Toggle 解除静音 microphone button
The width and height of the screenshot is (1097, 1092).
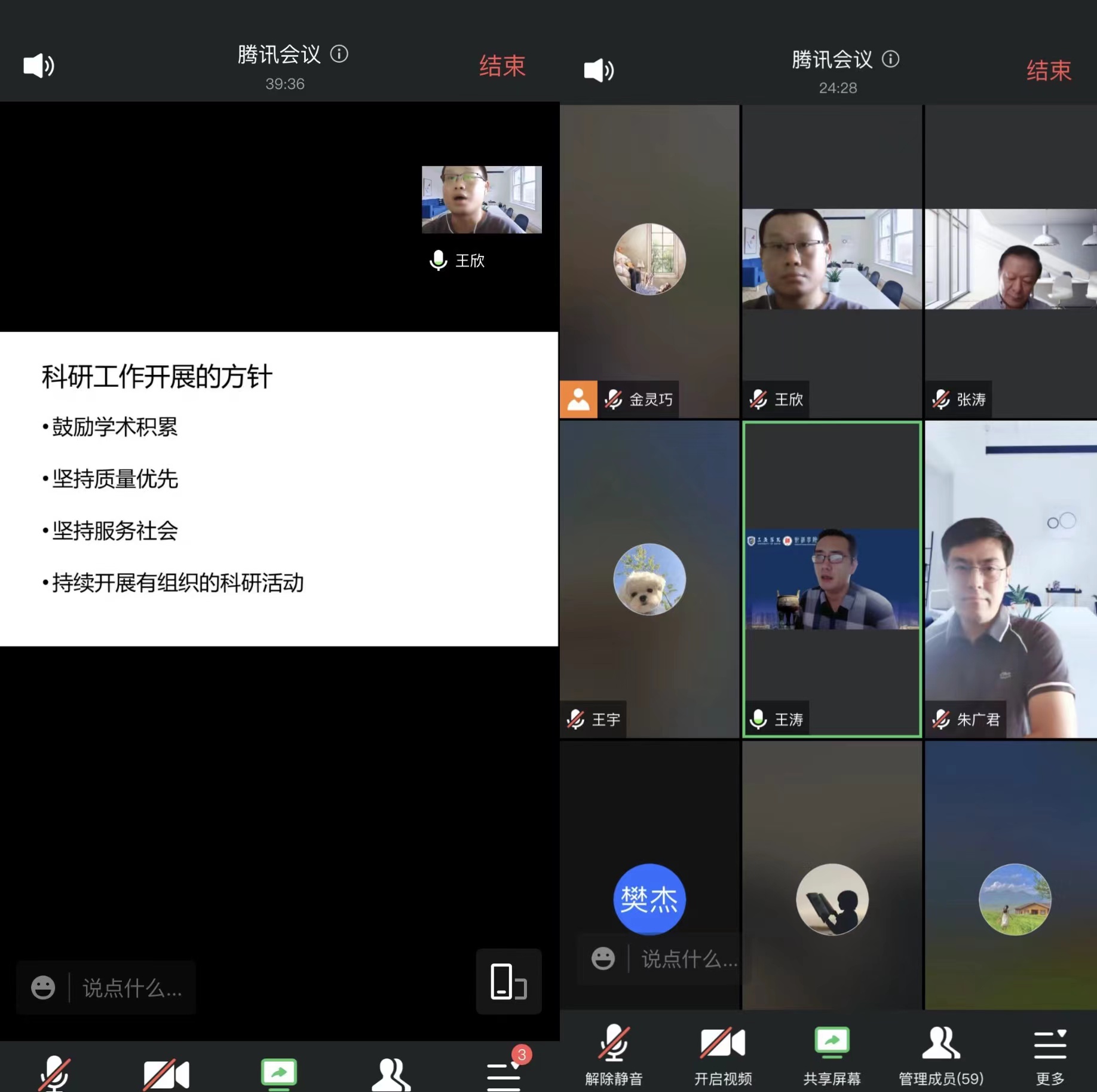click(x=614, y=1055)
